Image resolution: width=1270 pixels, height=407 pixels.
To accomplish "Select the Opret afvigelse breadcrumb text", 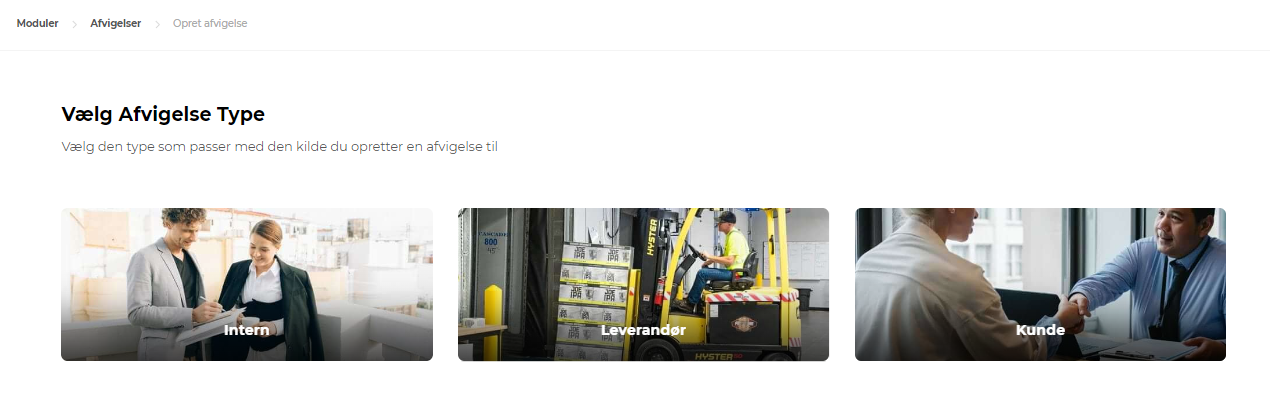I will [x=210, y=23].
